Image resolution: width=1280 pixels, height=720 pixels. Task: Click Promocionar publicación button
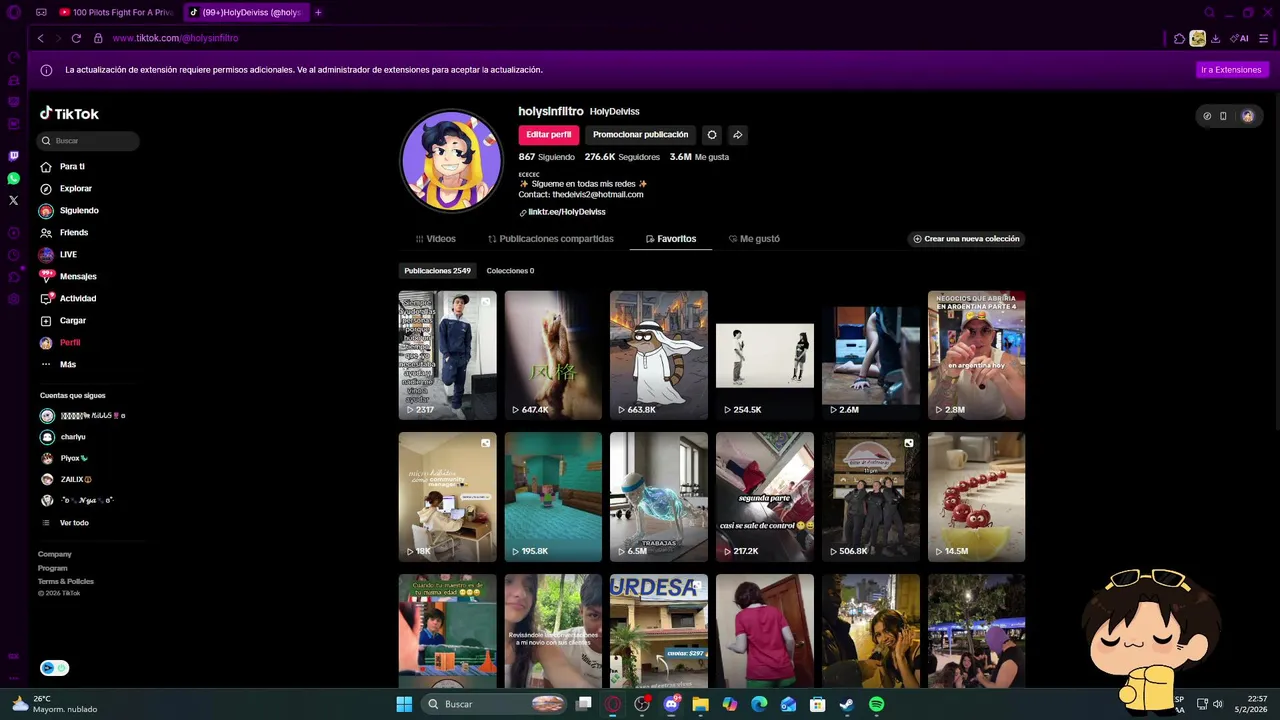tap(640, 135)
